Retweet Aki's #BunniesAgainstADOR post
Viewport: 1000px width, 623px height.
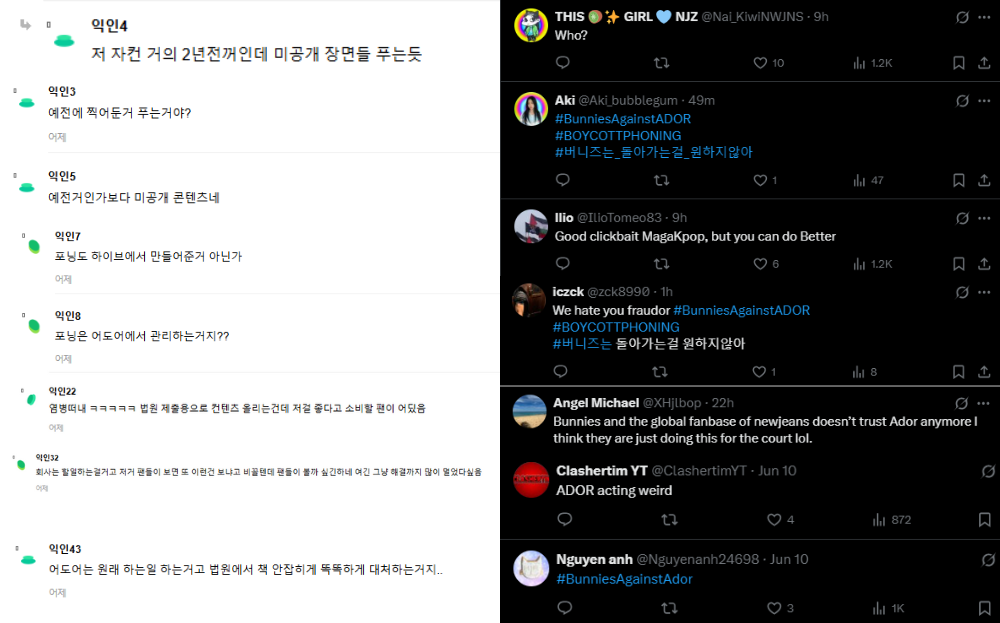[661, 180]
